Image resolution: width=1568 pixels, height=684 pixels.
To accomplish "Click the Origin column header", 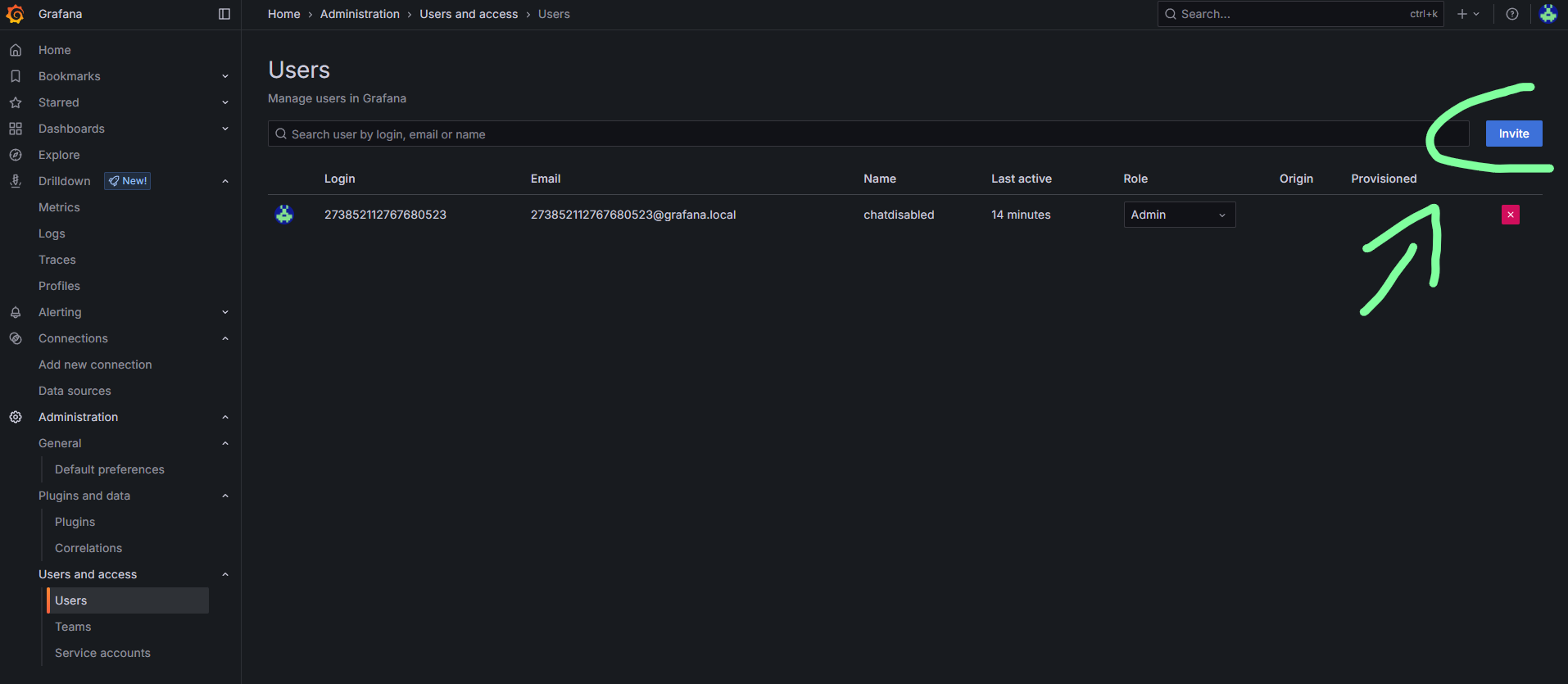I will (x=1296, y=179).
